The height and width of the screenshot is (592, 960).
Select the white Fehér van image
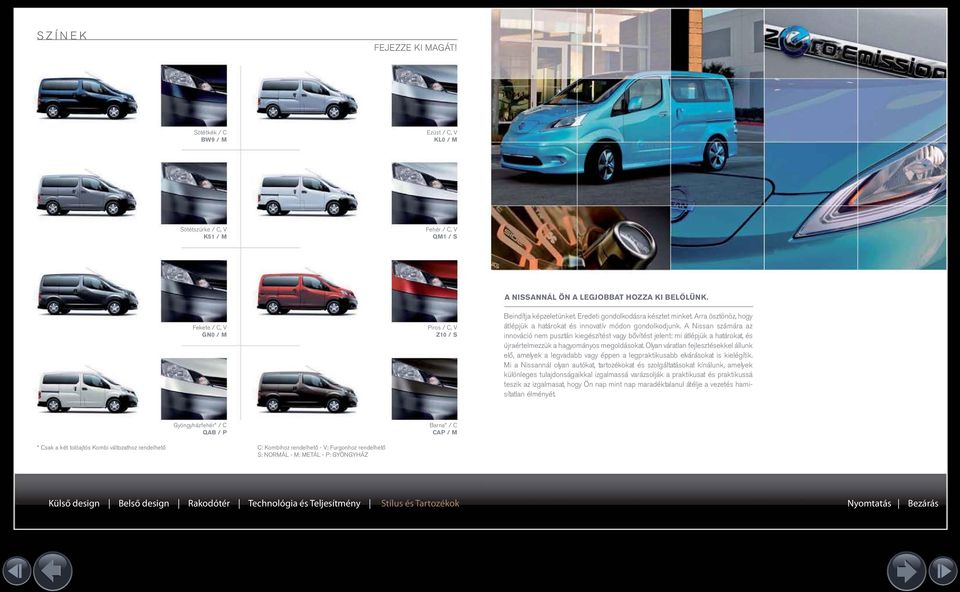[307, 194]
